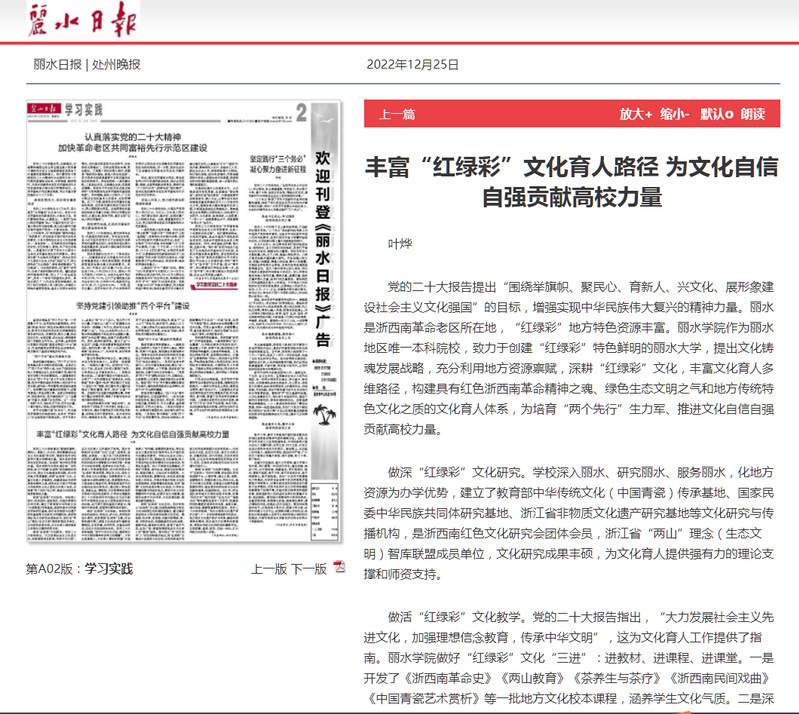Switch to the 处州晚报 edition tab
This screenshot has width=799, height=714.
coord(116,65)
